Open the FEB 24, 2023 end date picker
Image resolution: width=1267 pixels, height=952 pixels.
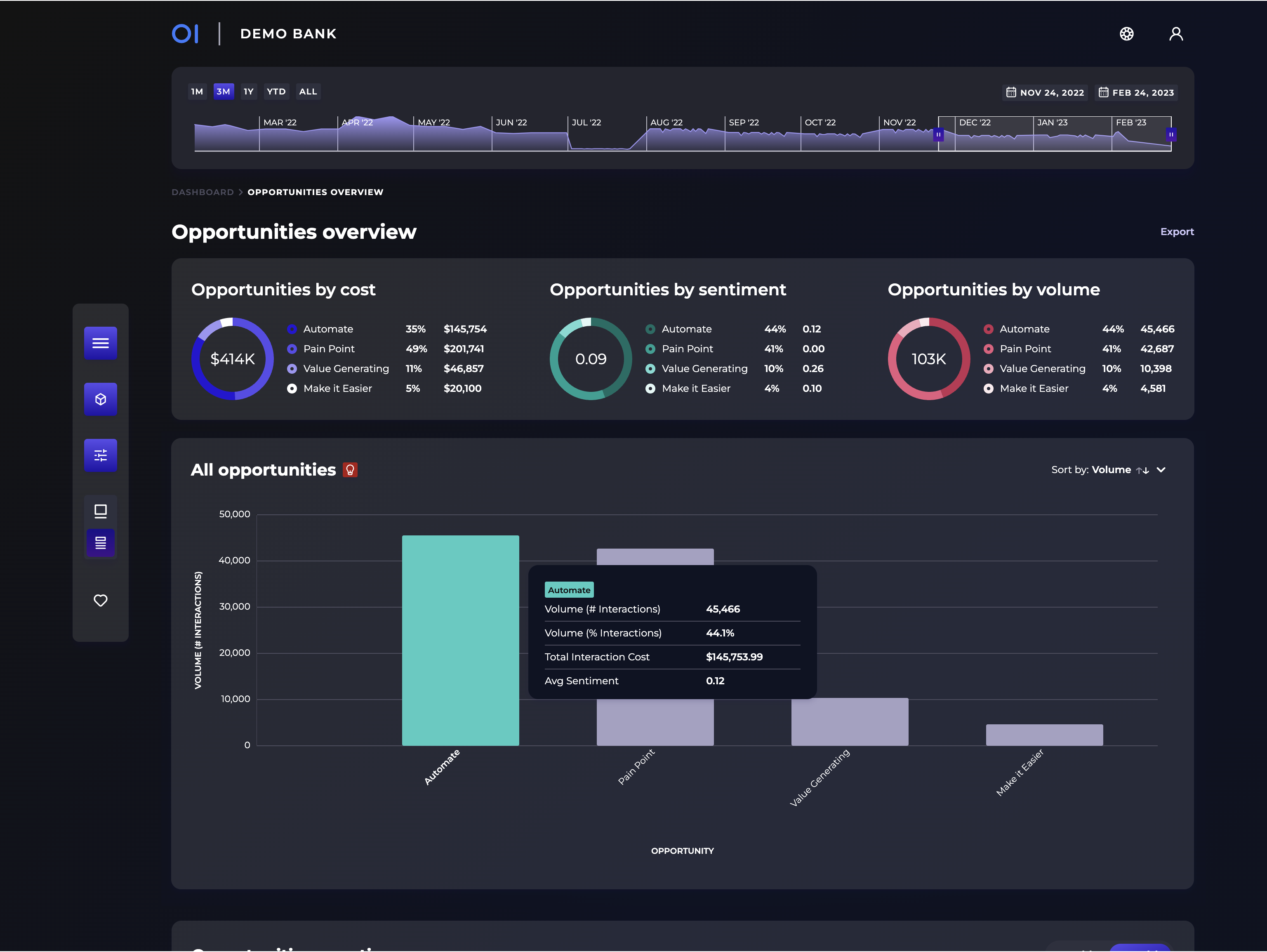coord(1137,93)
